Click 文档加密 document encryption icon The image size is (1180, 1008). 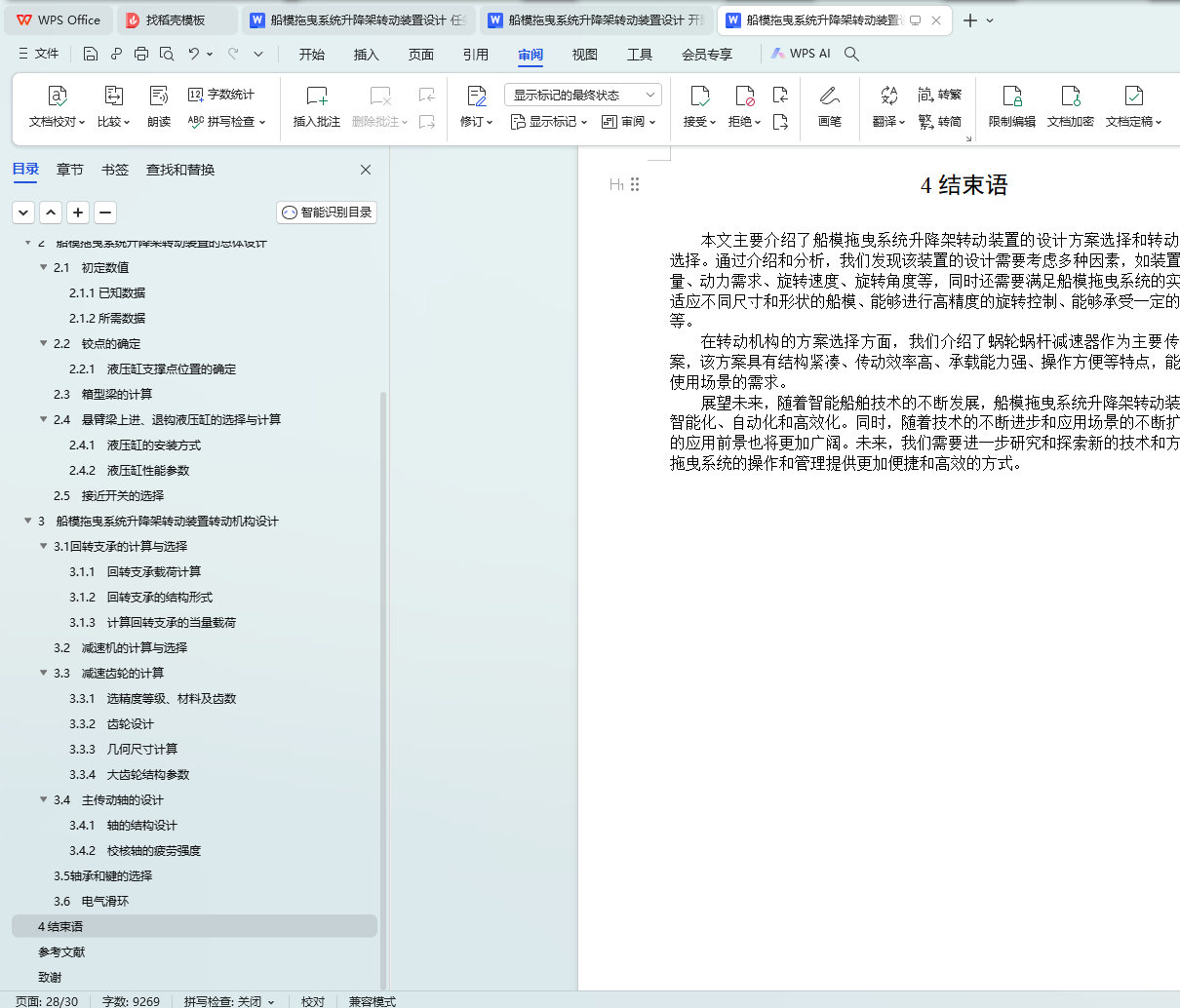(x=1071, y=96)
